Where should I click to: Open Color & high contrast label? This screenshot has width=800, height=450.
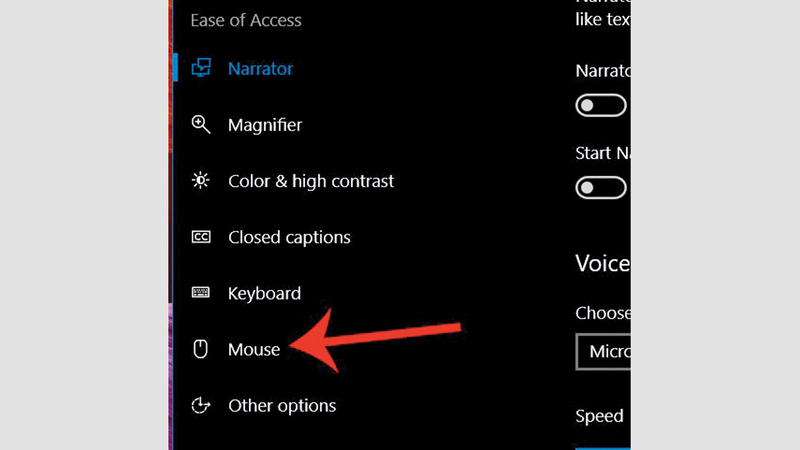tap(311, 181)
